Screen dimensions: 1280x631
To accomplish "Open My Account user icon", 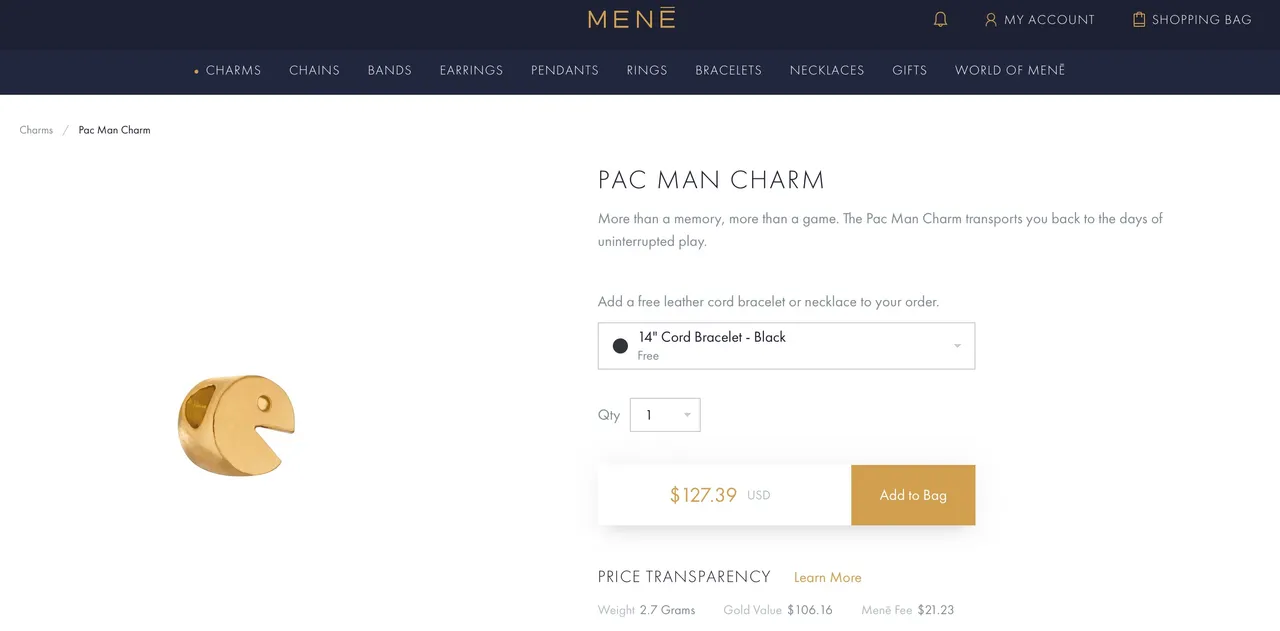I will coord(991,19).
